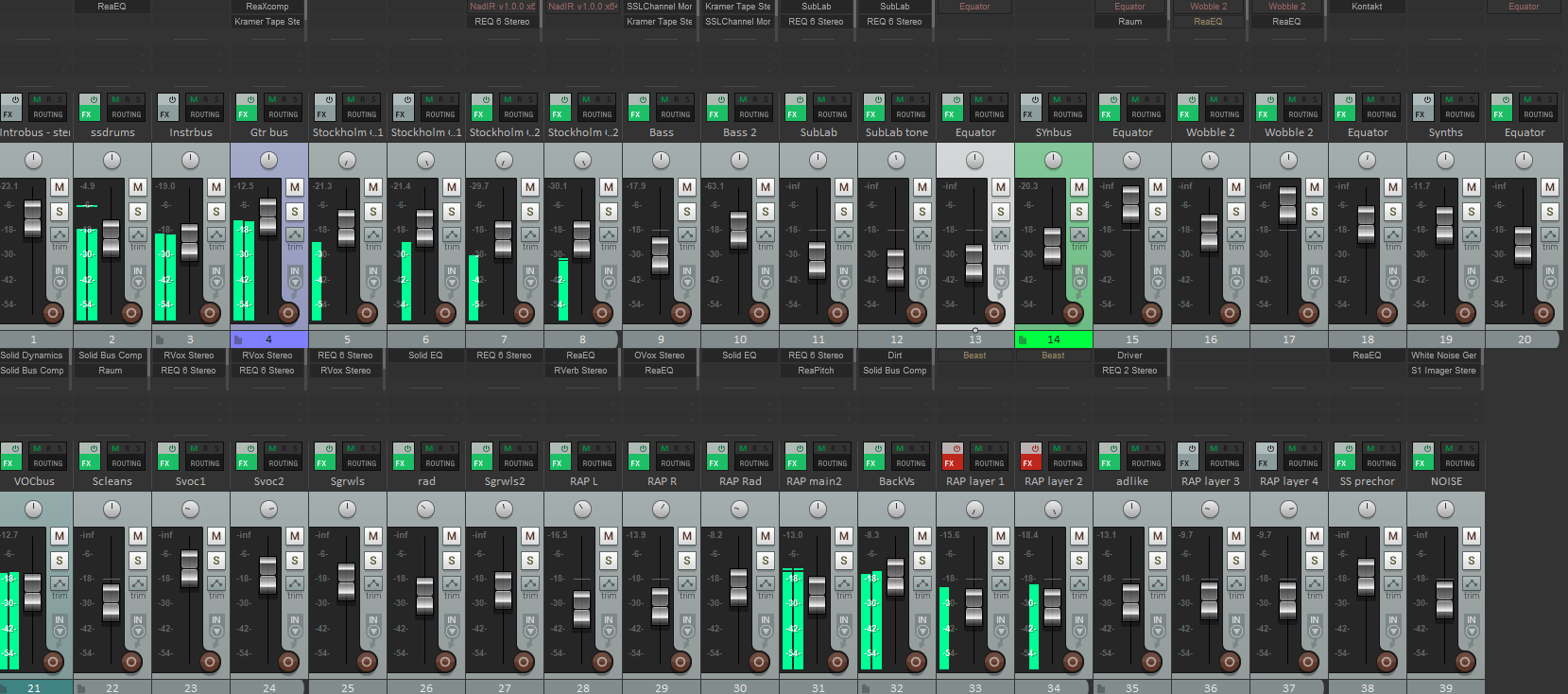Open input selector on Sgrwls track
1568x694 pixels.
point(373,625)
